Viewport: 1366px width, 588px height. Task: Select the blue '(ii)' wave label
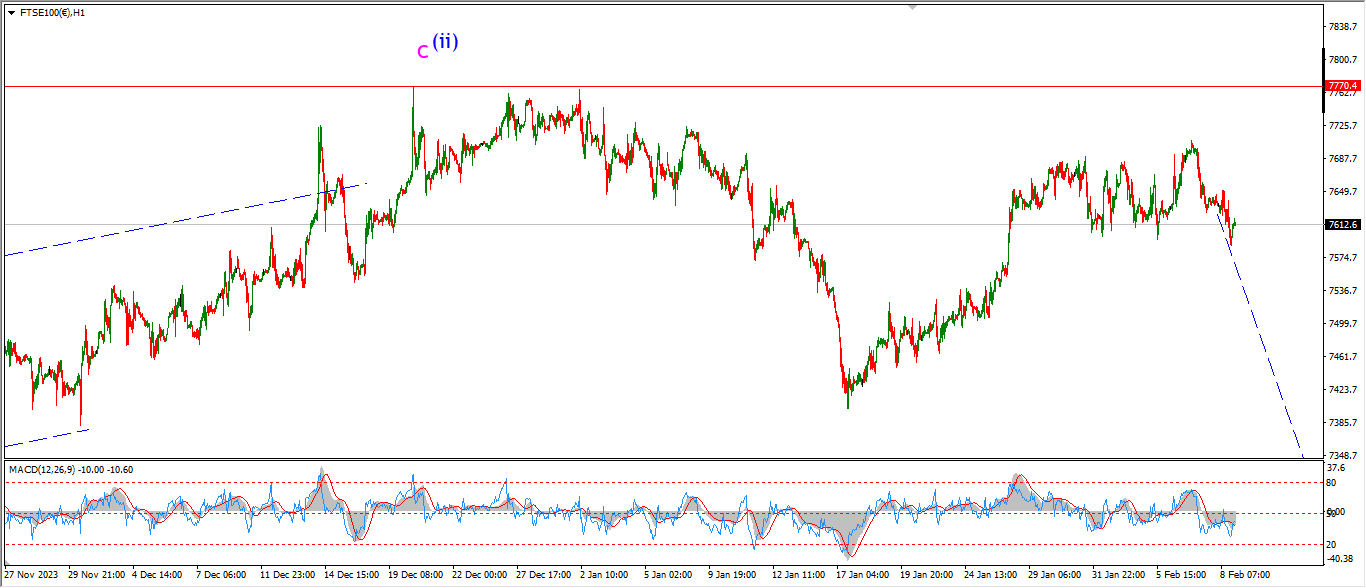click(x=445, y=42)
